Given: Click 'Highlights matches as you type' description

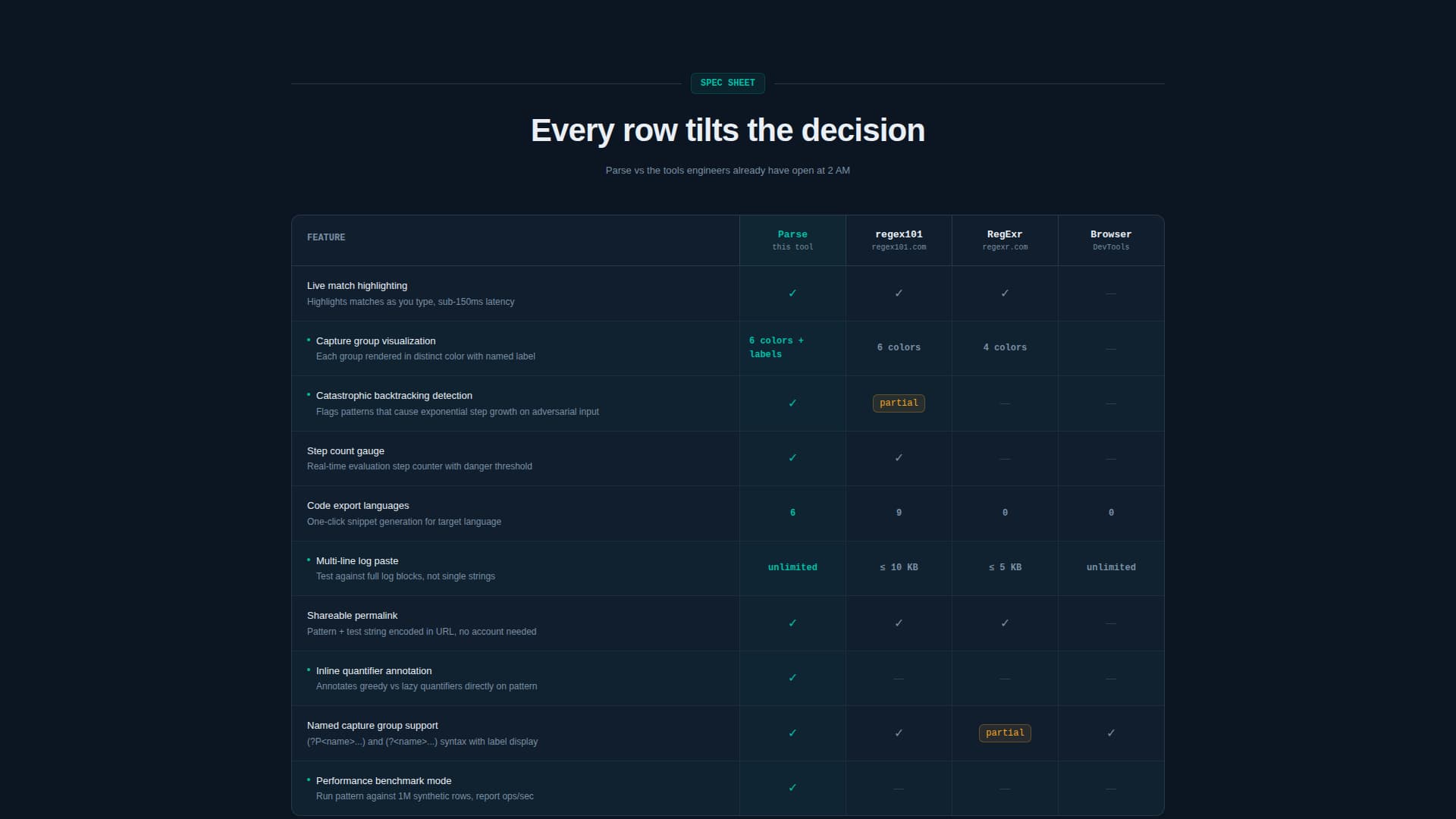Looking at the screenshot, I should tap(410, 302).
